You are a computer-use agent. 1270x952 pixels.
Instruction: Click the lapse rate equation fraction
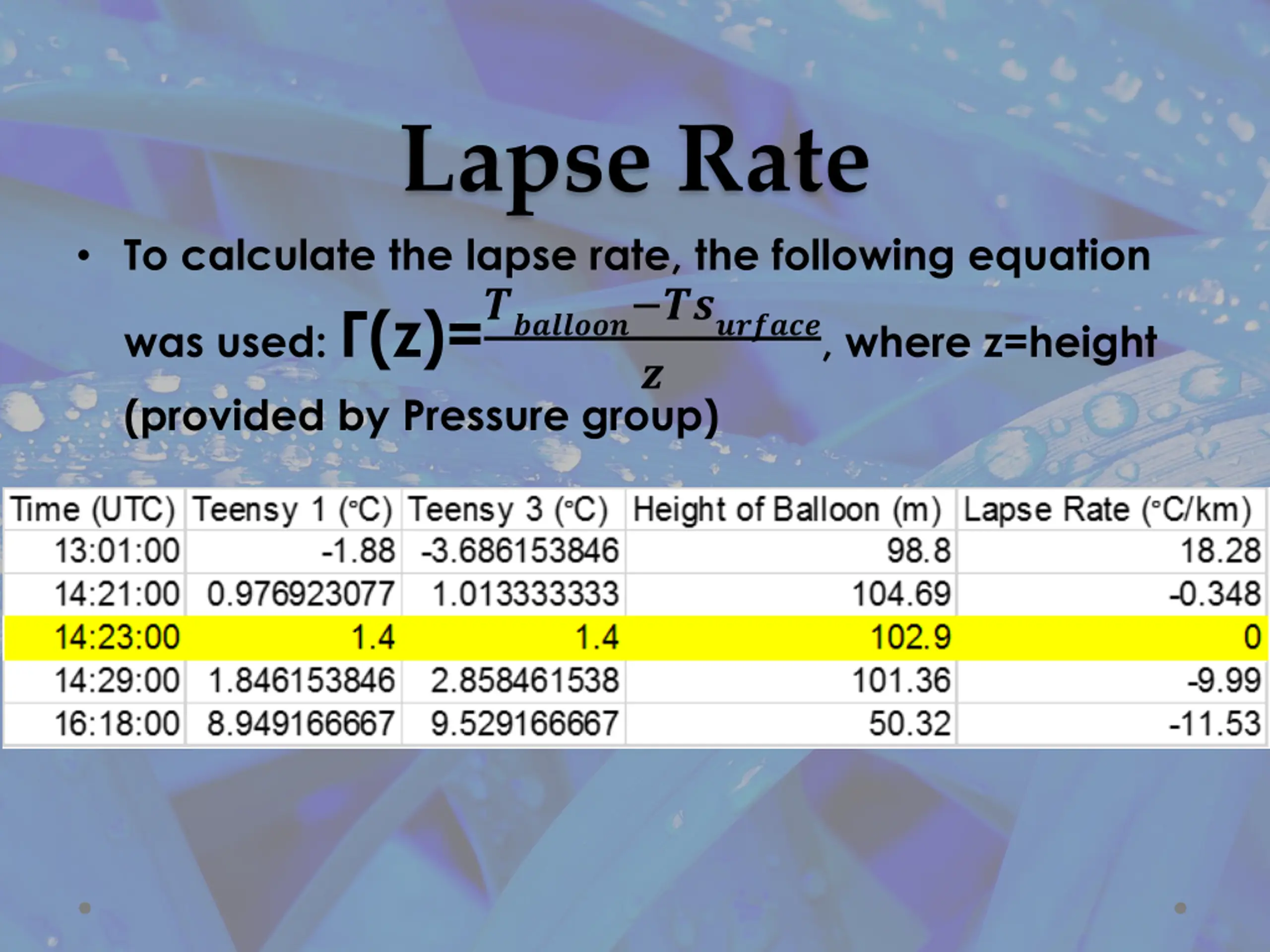pos(653,339)
